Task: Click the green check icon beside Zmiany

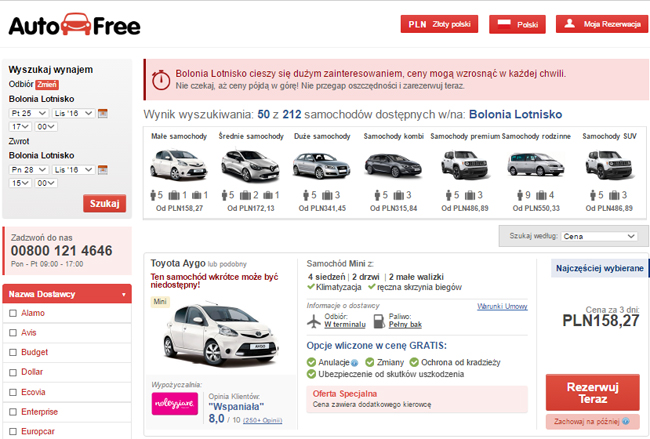Action: [369, 362]
